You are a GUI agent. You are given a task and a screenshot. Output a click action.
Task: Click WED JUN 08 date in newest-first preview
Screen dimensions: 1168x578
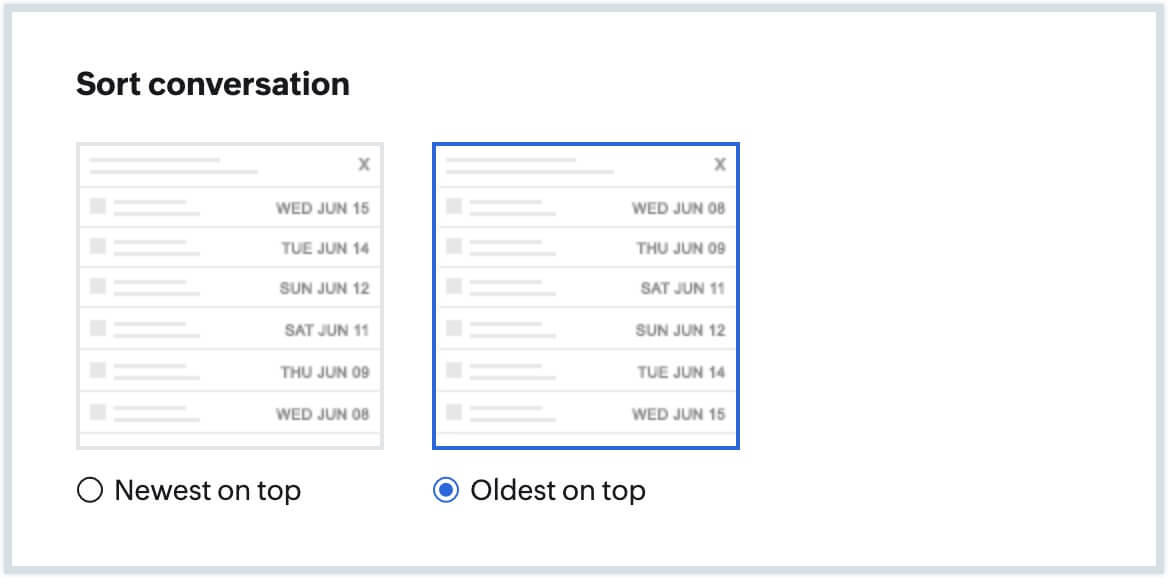coord(322,414)
